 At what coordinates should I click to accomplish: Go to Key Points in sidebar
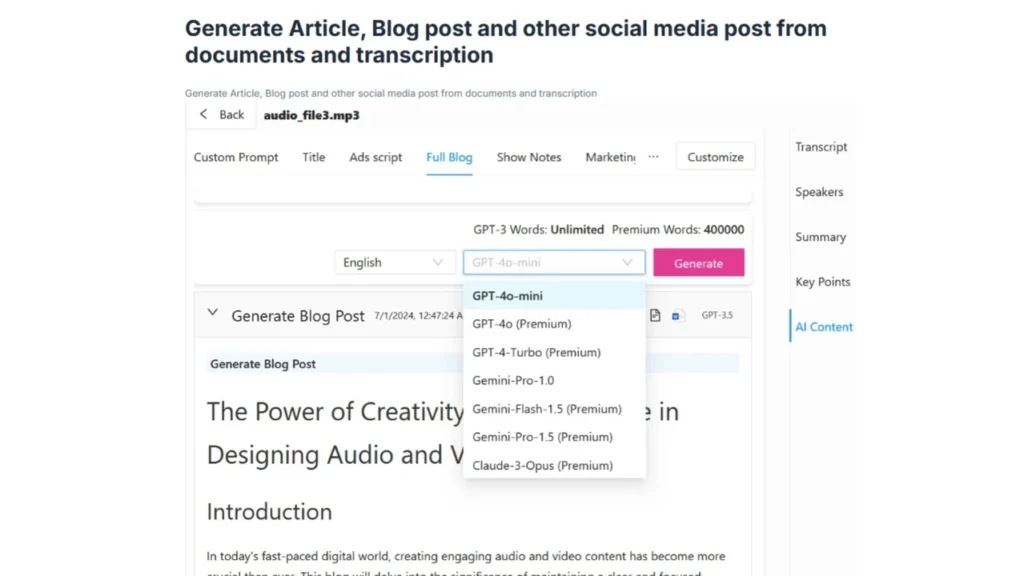pyautogui.click(x=822, y=282)
